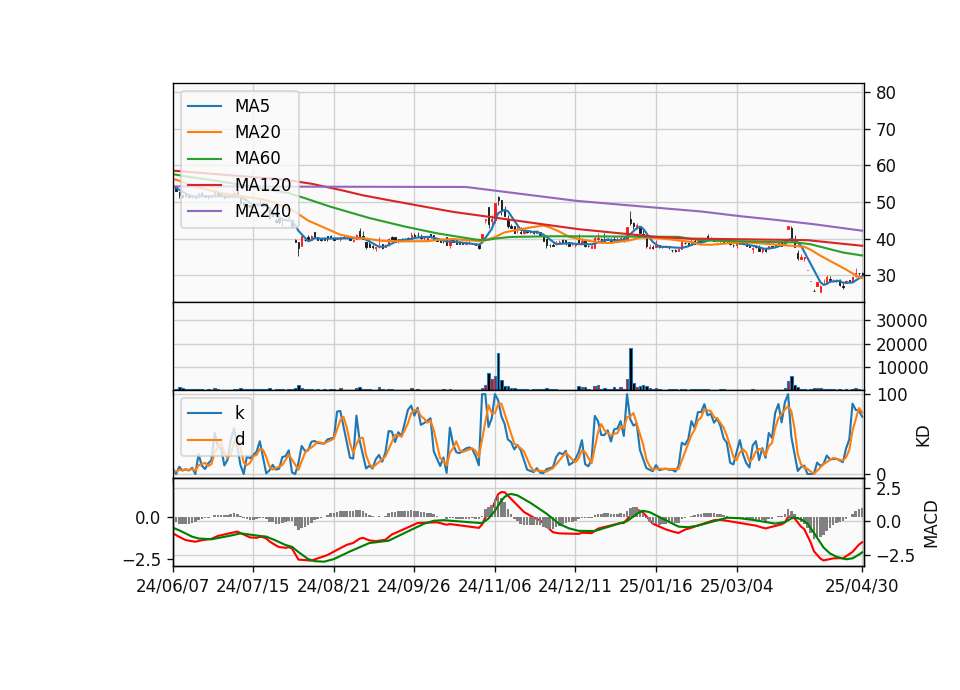Image resolution: width=960 pixels, height=690 pixels.
Task: Click the 24/09/26 date label
Action: (x=413, y=586)
